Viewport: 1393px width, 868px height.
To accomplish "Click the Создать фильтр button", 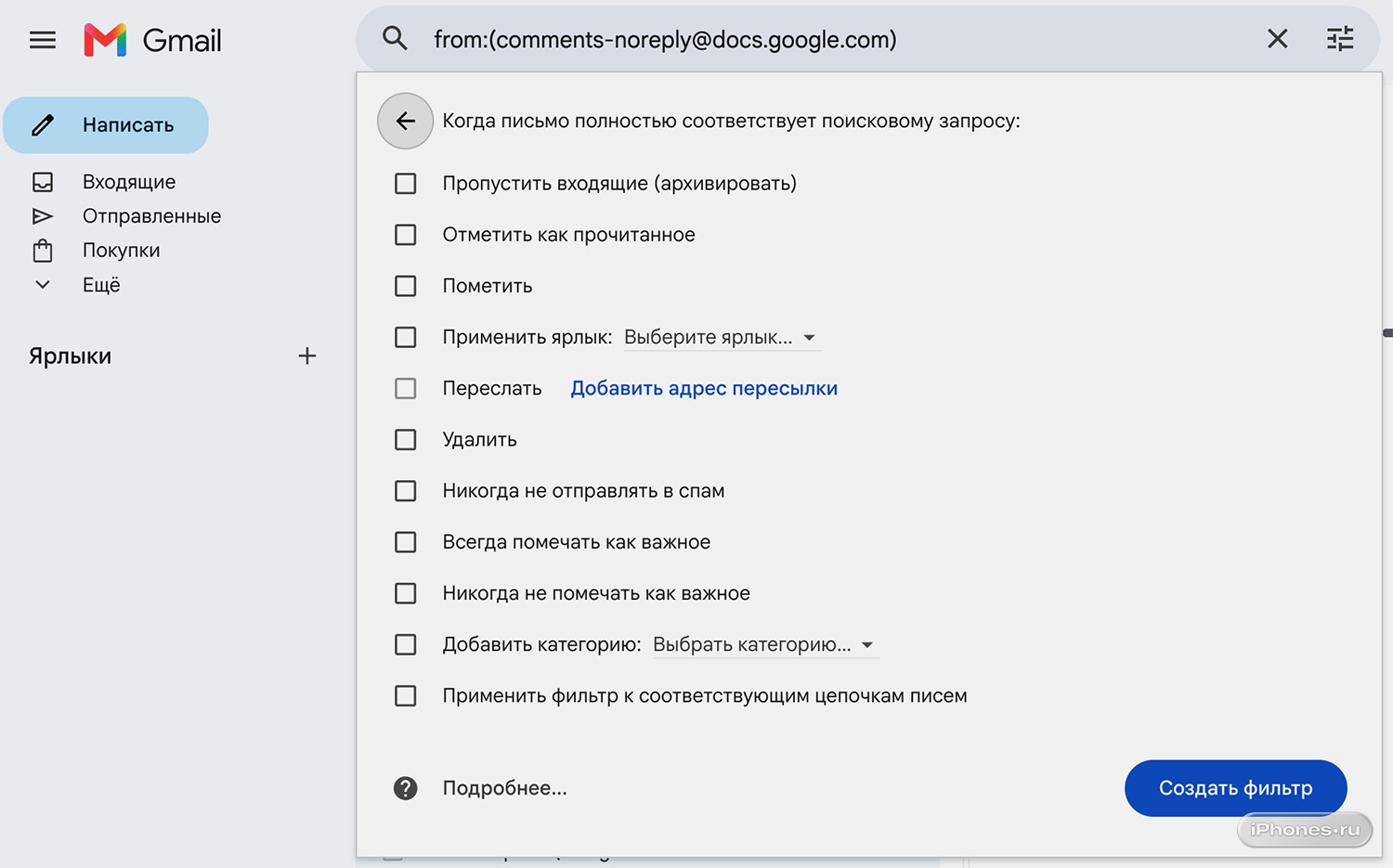I will 1236,788.
